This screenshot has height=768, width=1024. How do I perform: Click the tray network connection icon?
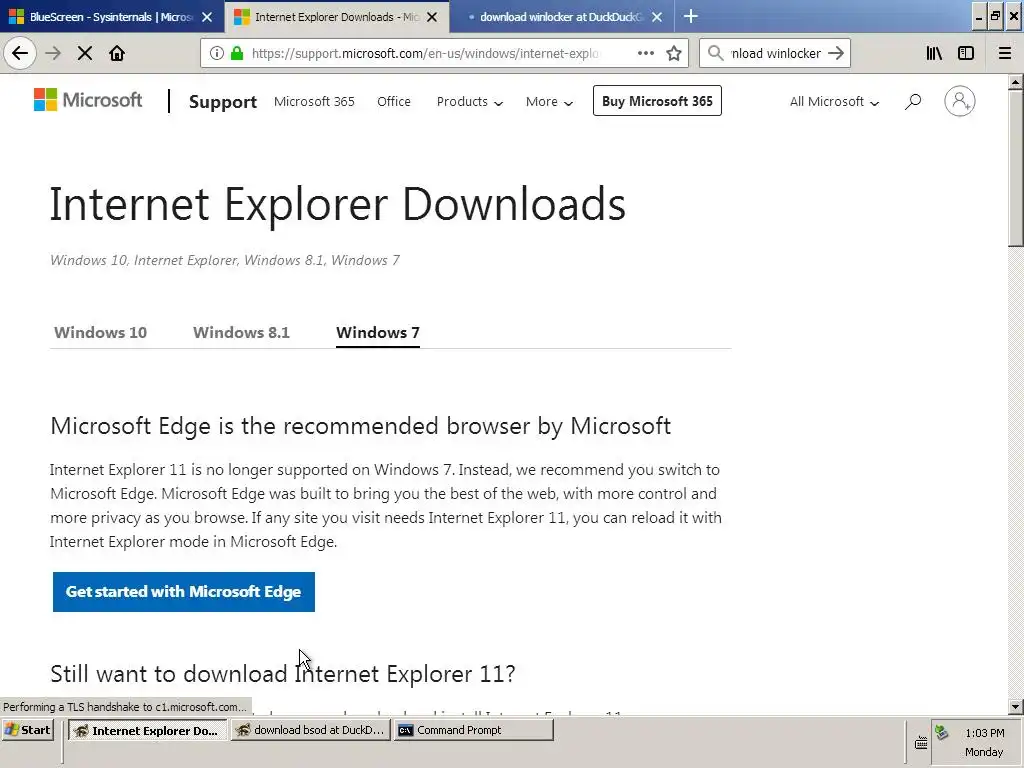941,733
